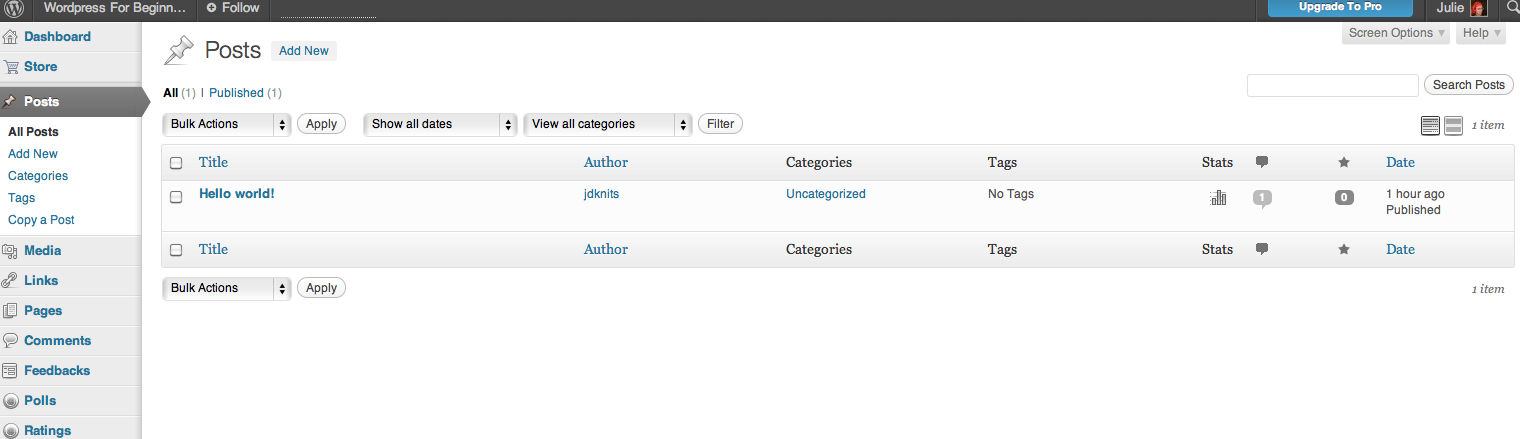Click the Upgrade To Pro button
Image resolution: width=1520 pixels, height=439 pixels.
[1340, 7]
